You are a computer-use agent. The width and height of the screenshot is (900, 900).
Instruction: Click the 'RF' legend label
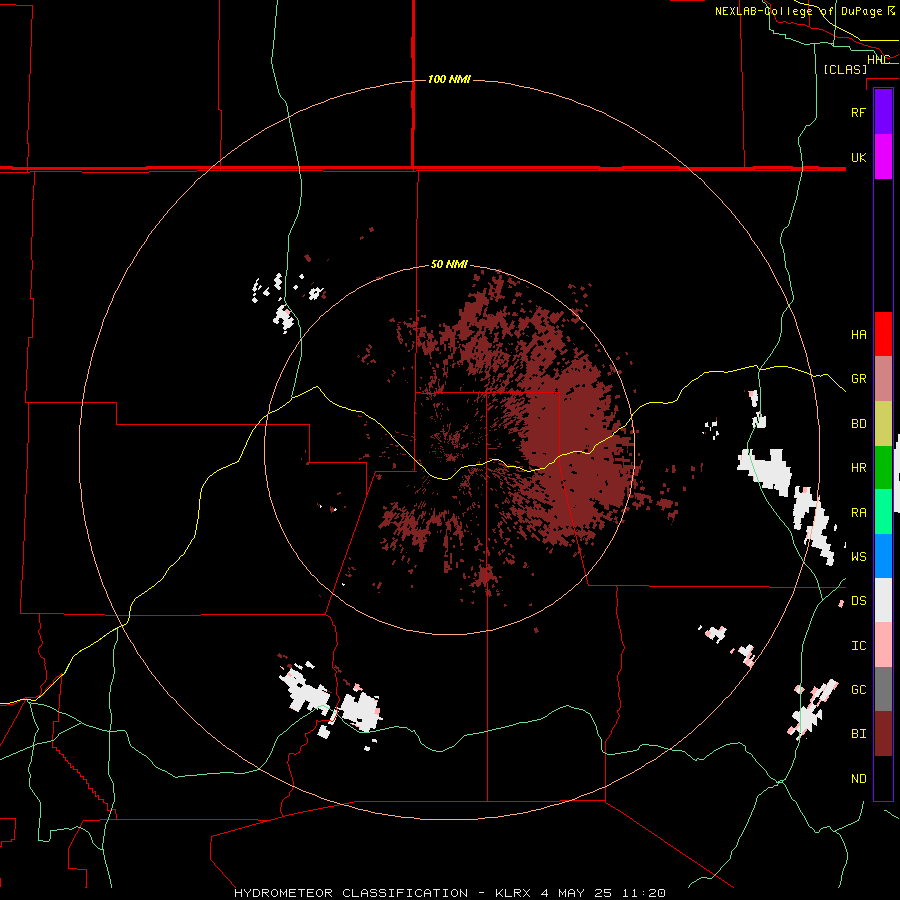[858, 112]
